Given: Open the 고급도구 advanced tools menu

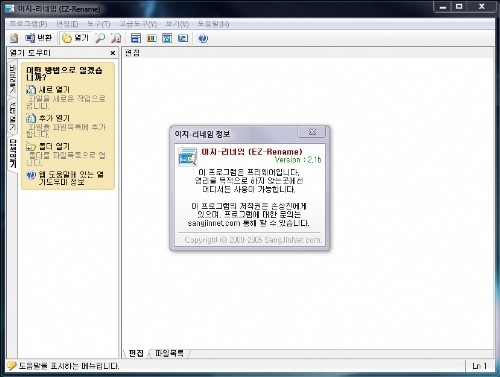Looking at the screenshot, I should pos(138,24).
